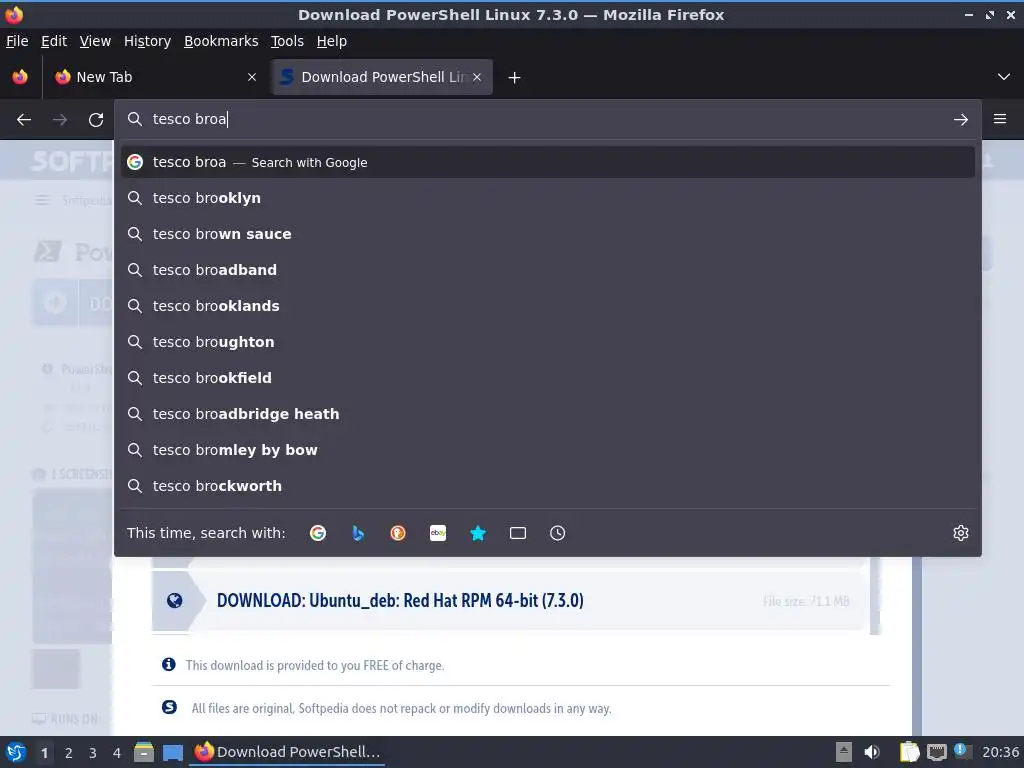Image resolution: width=1024 pixels, height=768 pixels.
Task: Open the File menu
Action: click(17, 41)
